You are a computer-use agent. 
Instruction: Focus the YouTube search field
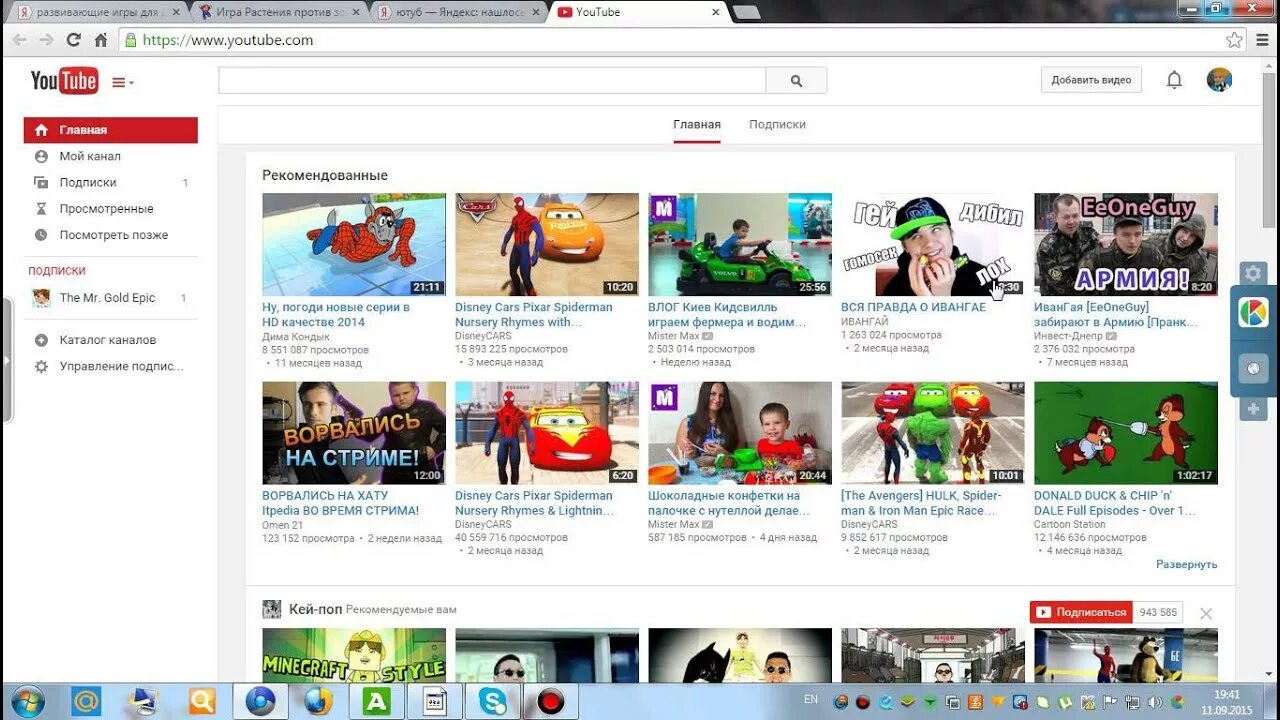pos(492,81)
